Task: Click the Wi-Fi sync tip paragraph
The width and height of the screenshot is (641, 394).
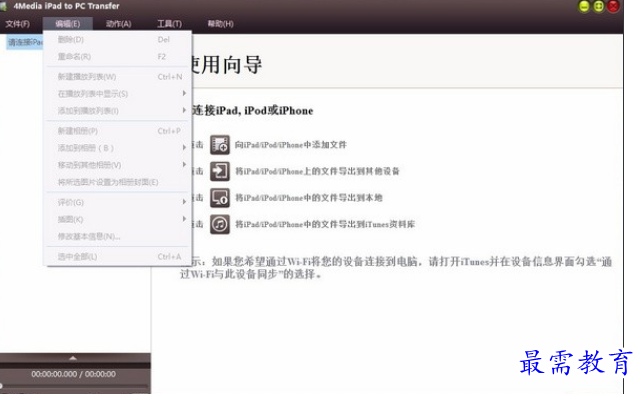Action: pyautogui.click(x=396, y=268)
